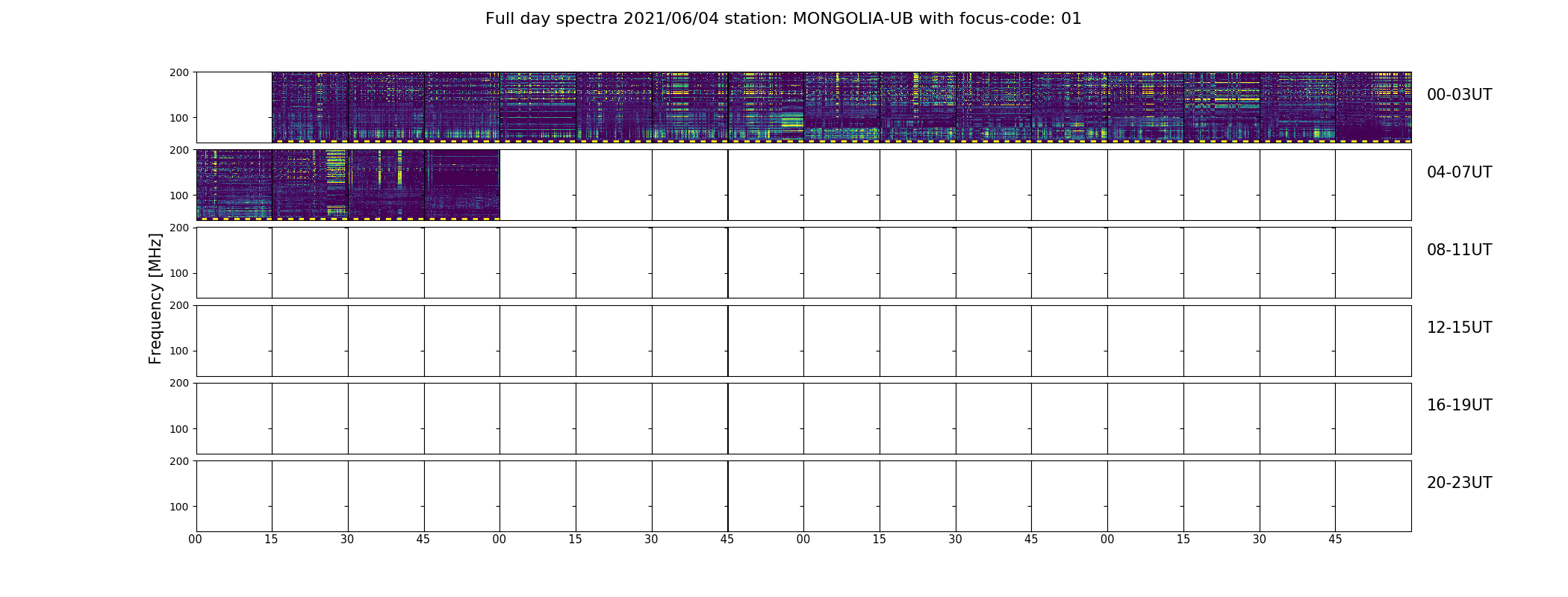
Task: Click the empty 12-15UT spectrum panel
Action: click(803, 340)
